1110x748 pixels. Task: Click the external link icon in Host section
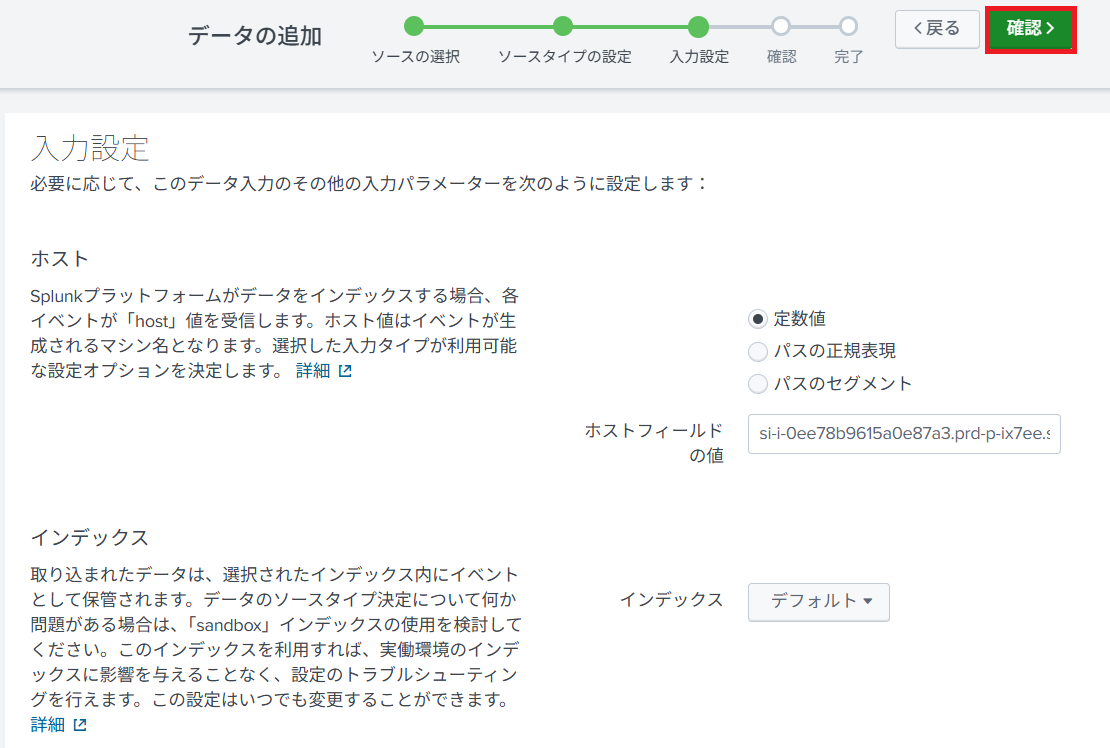click(x=345, y=371)
